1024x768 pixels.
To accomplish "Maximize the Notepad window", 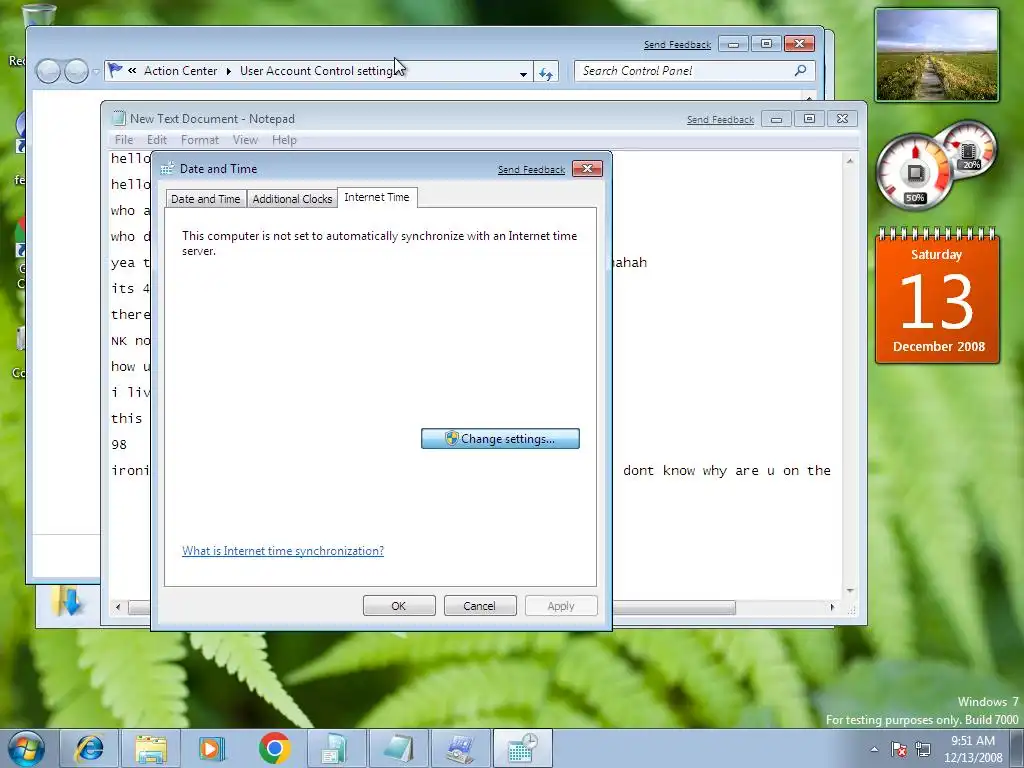I will [809, 119].
